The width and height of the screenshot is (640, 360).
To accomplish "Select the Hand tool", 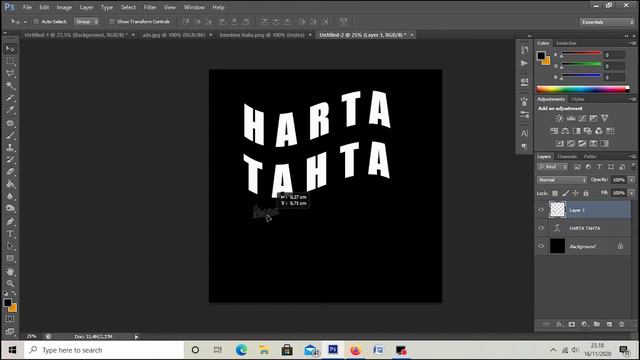I will (x=10, y=271).
